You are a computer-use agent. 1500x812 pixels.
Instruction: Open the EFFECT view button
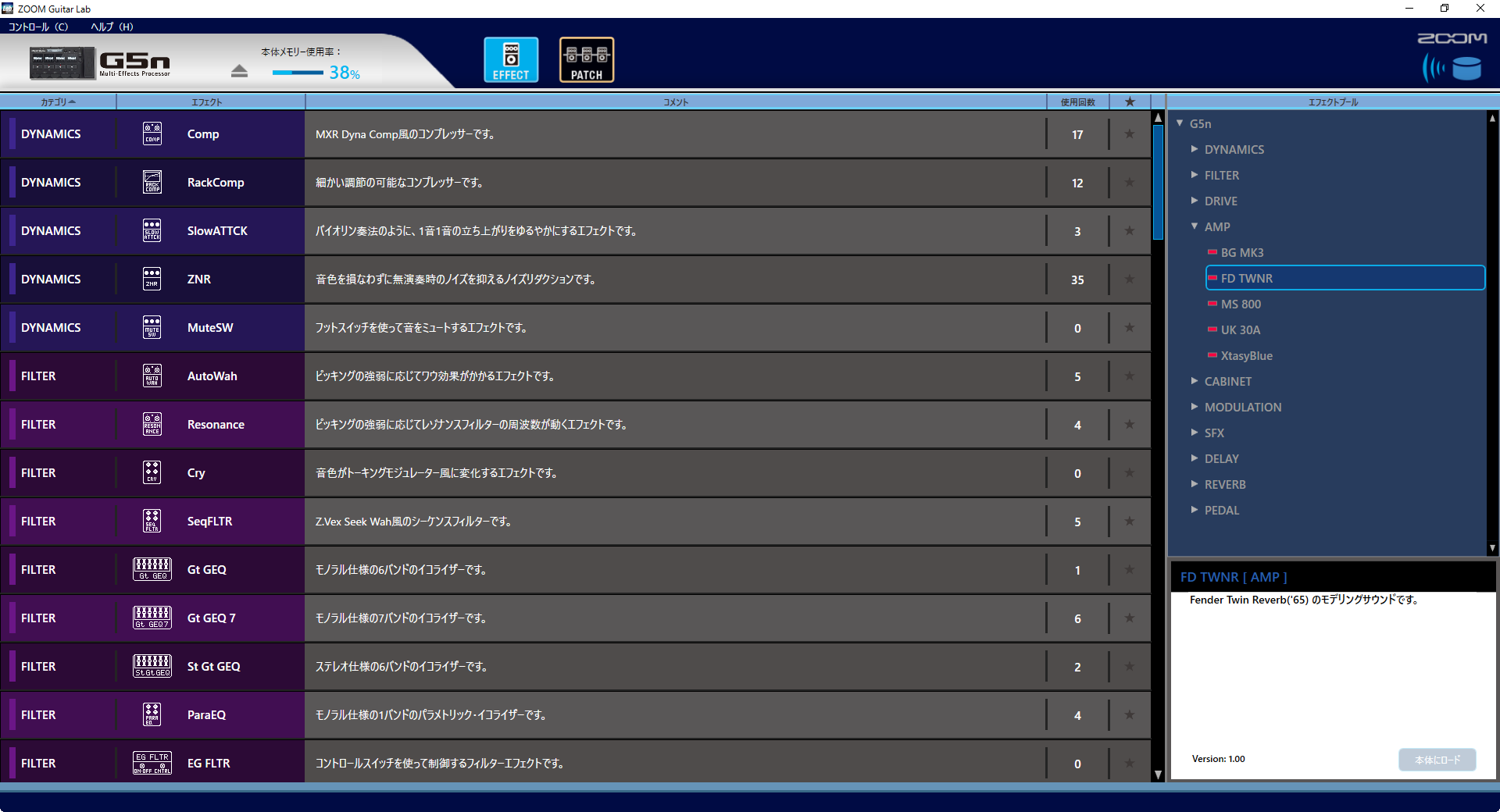coord(511,59)
